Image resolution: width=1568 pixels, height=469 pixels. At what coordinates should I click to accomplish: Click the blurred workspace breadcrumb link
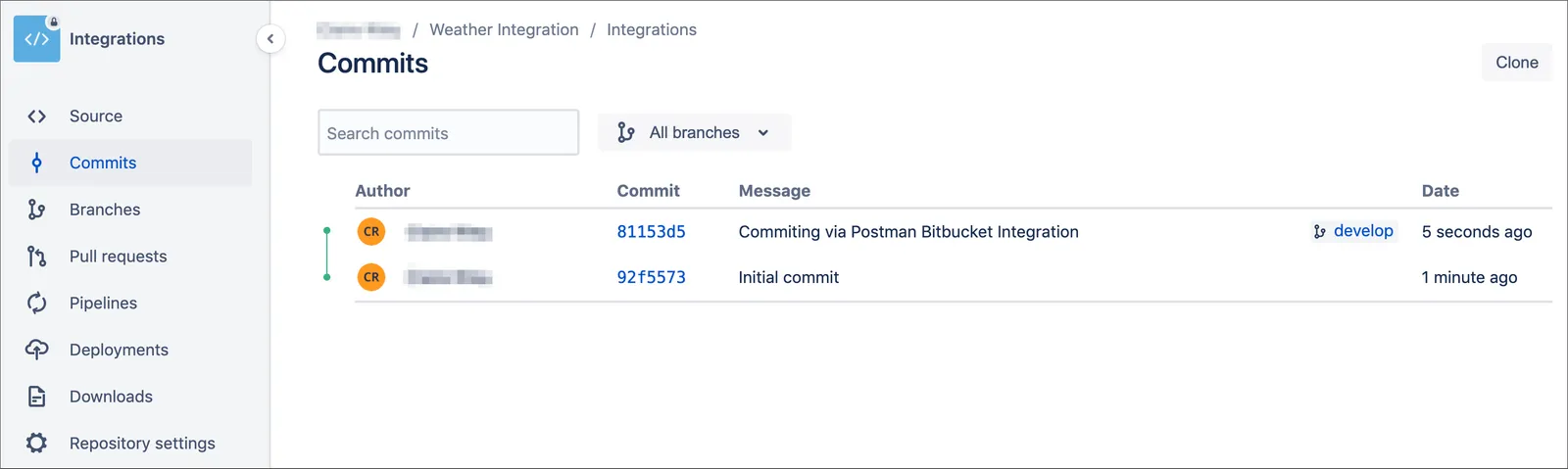coord(359,30)
